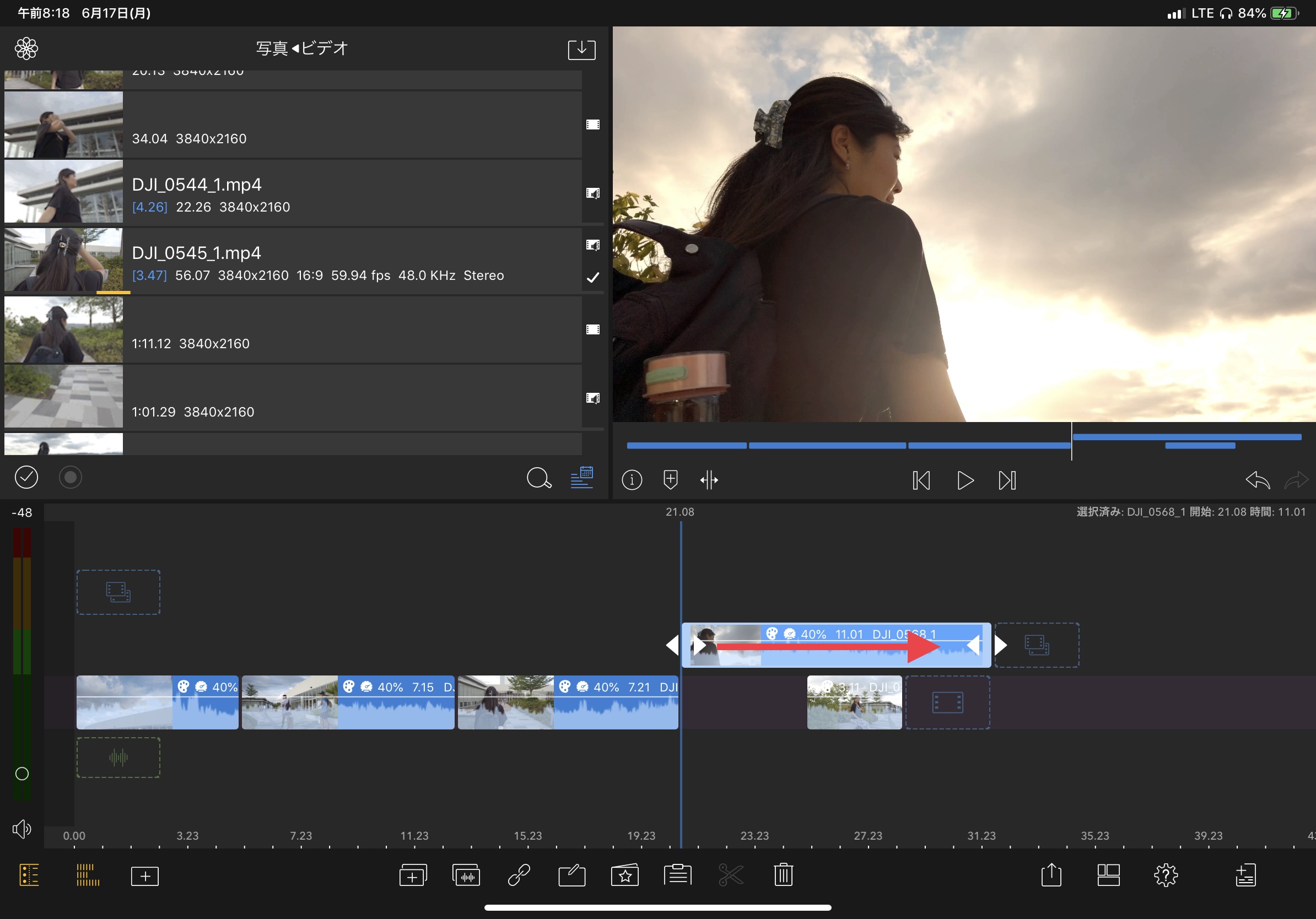
Task: Click the link clips chain icon
Action: [519, 875]
